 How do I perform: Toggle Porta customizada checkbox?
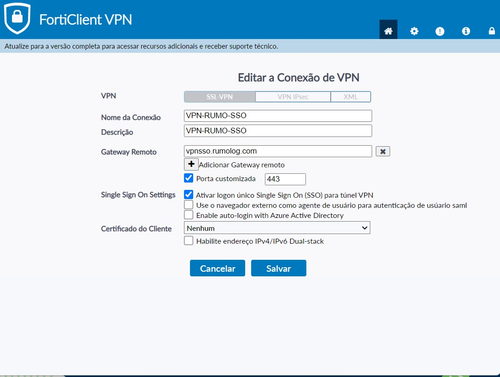pos(188,178)
